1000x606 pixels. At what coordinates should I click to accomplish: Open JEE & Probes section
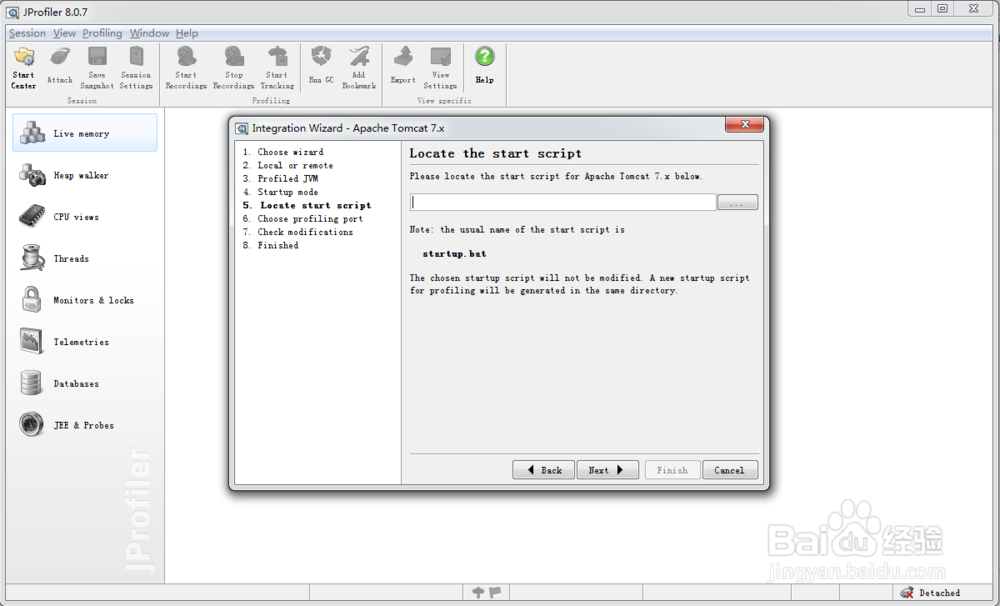(85, 425)
